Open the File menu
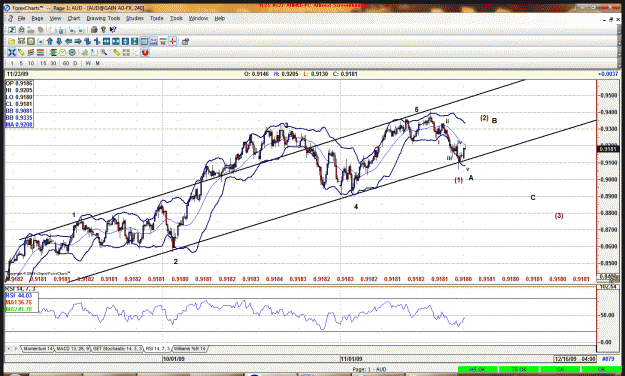The height and width of the screenshot is (376, 625). [21, 18]
